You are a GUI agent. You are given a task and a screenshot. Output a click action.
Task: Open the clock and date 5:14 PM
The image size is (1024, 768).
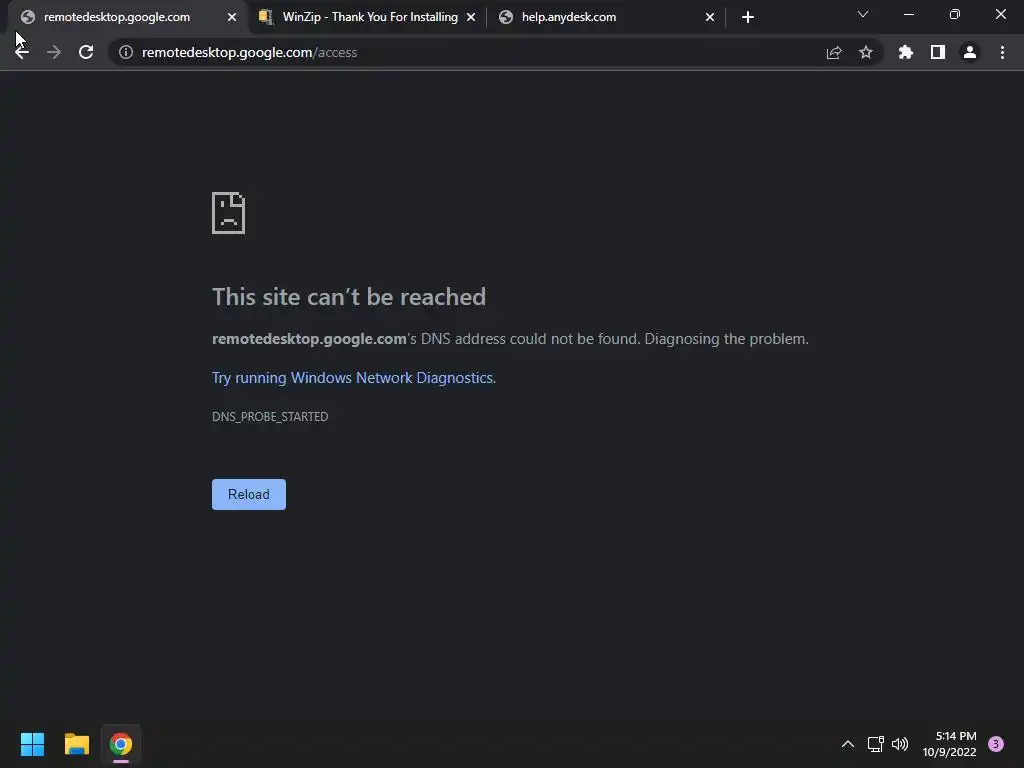pyautogui.click(x=950, y=744)
